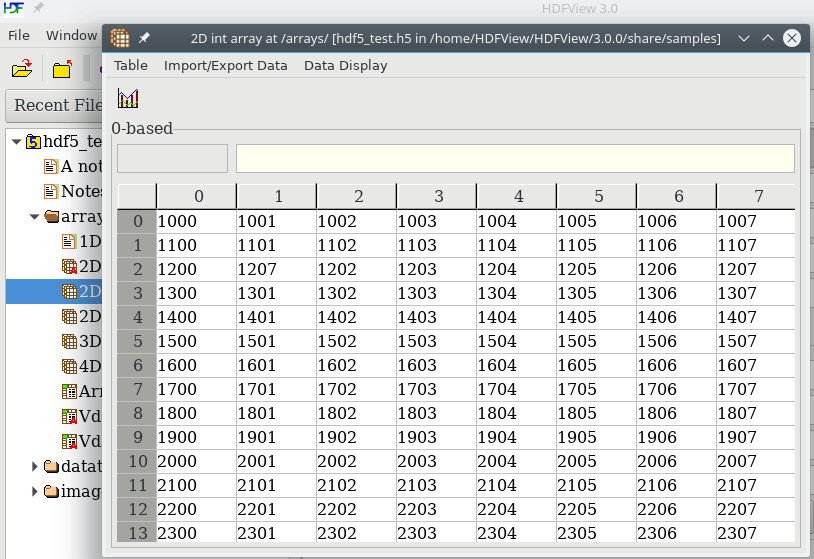
Task: Click cell with value 1404
Action: click(x=516, y=317)
